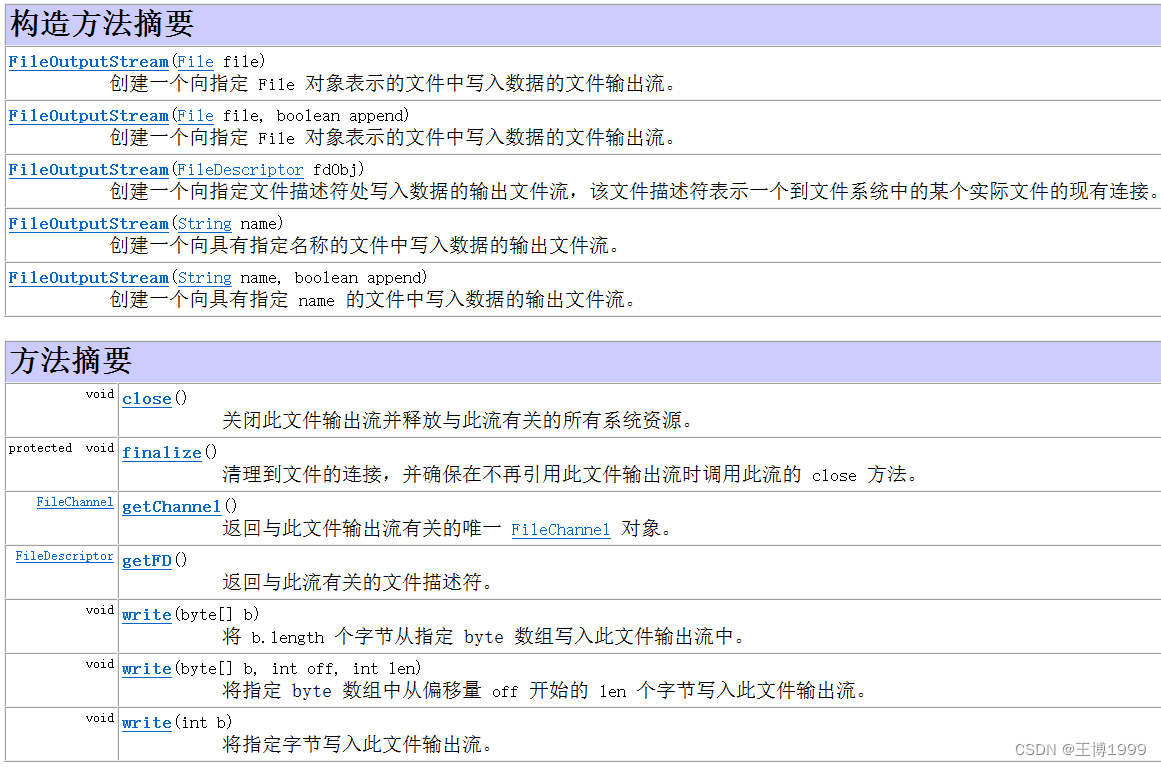The height and width of the screenshot is (767, 1161).
Task: Click text 将指定字节写入此文件输出流
Action: coord(358,745)
